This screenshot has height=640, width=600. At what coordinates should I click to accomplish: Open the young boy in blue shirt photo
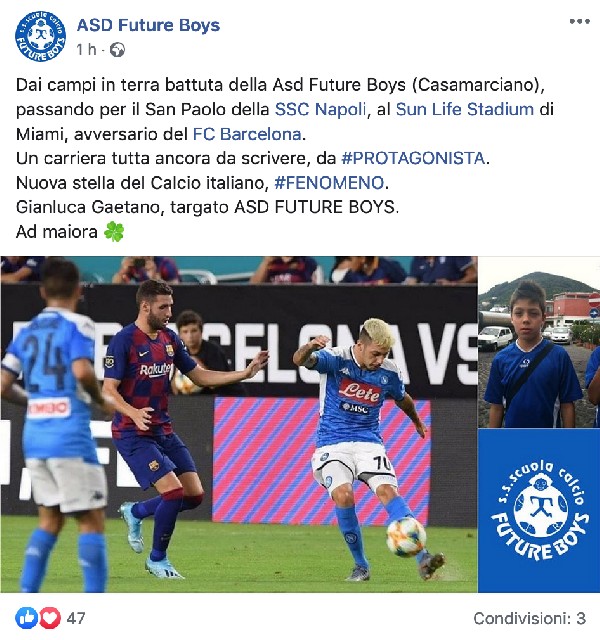(539, 342)
